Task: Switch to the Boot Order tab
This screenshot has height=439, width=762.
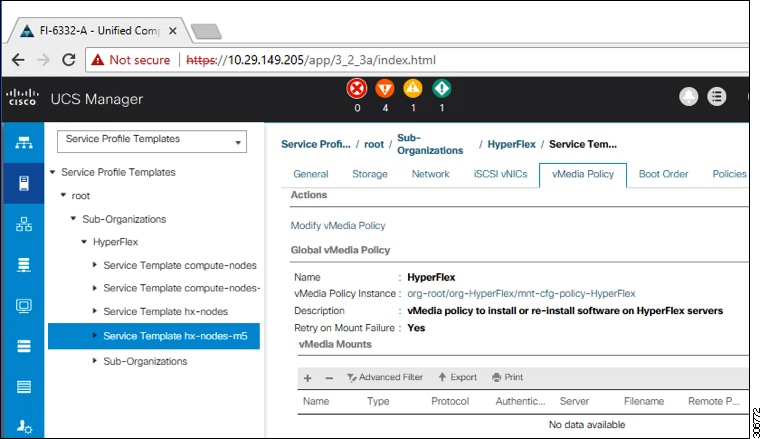Action: (663, 174)
